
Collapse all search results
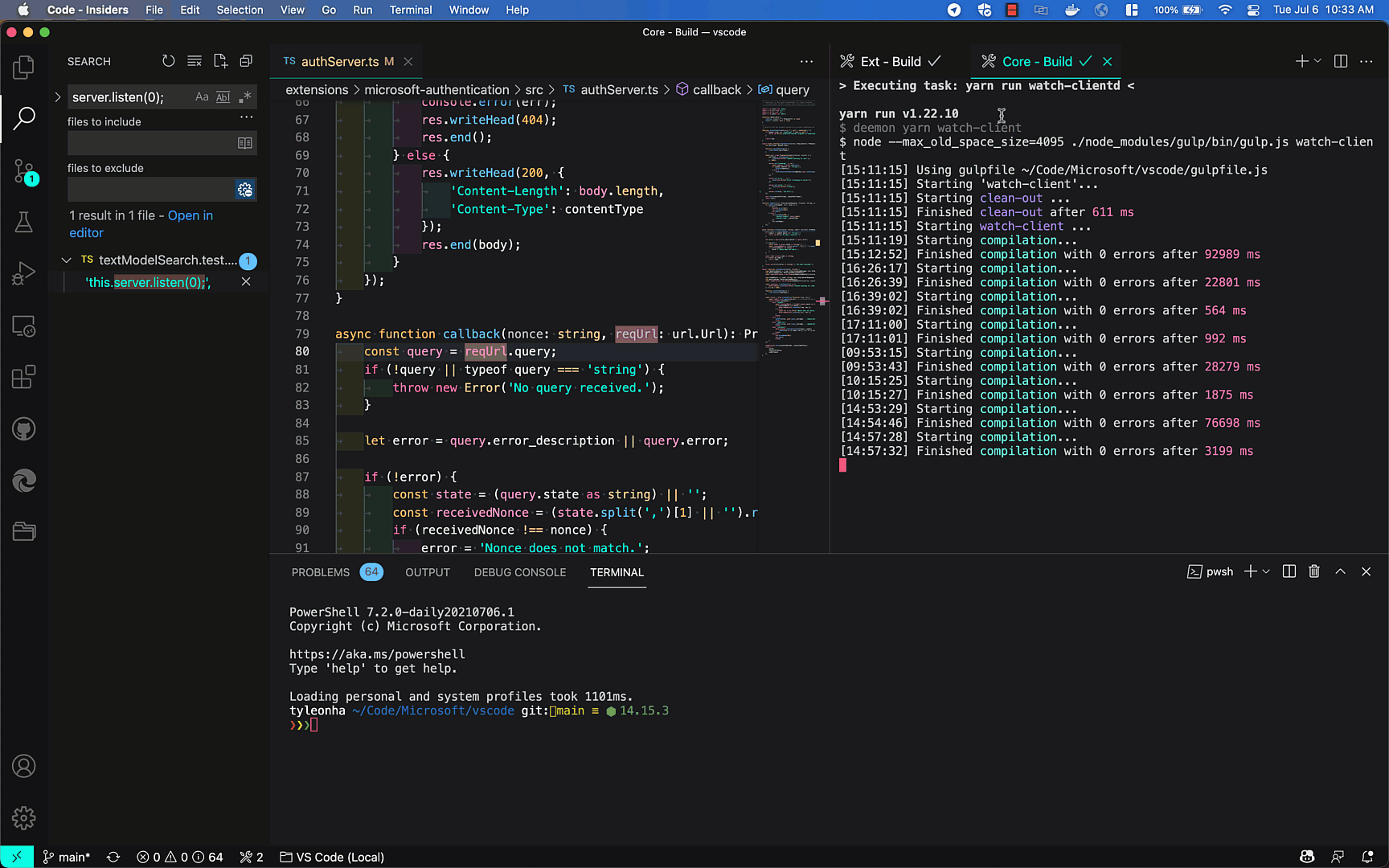[246, 61]
